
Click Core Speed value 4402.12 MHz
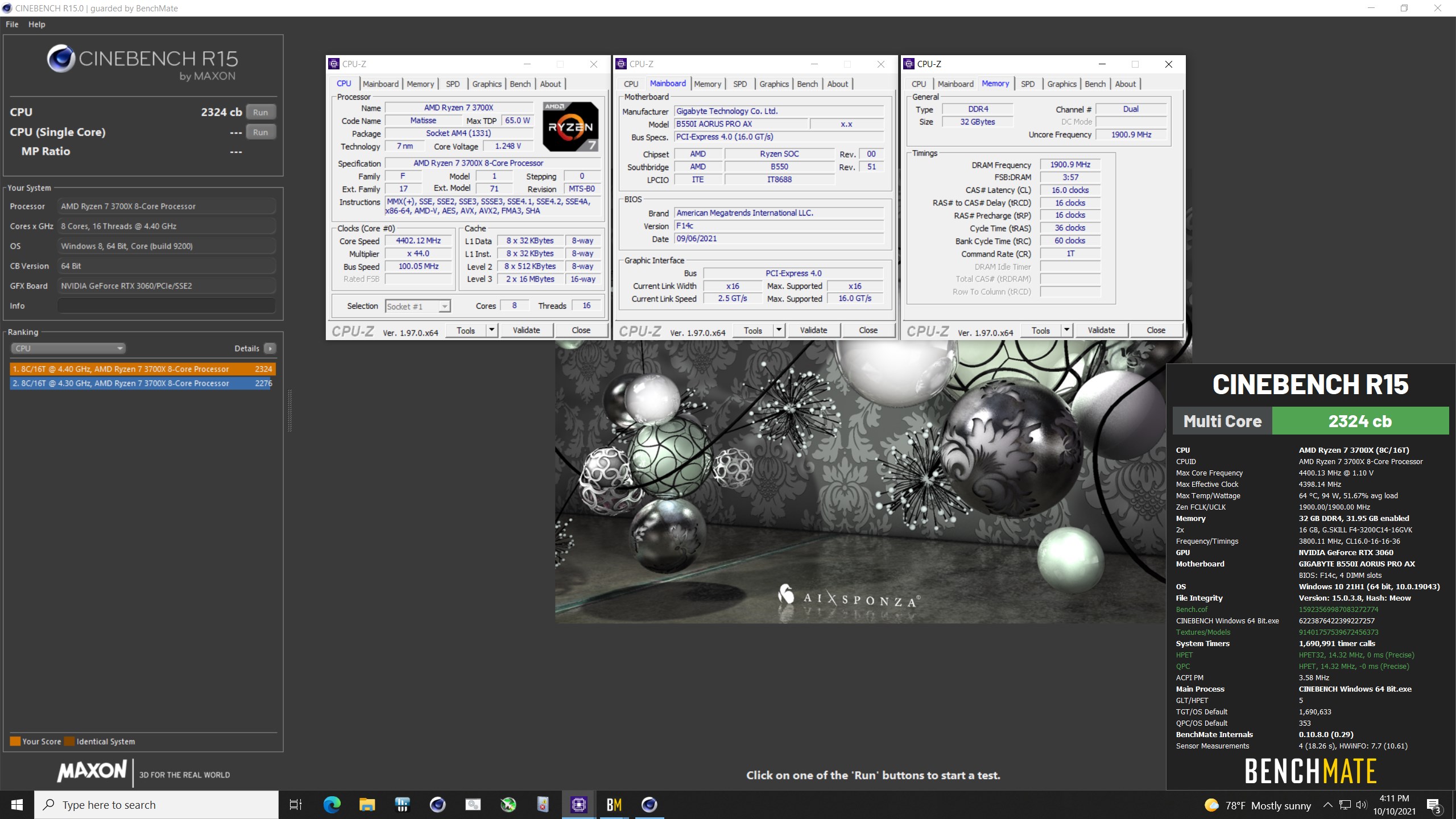(418, 241)
